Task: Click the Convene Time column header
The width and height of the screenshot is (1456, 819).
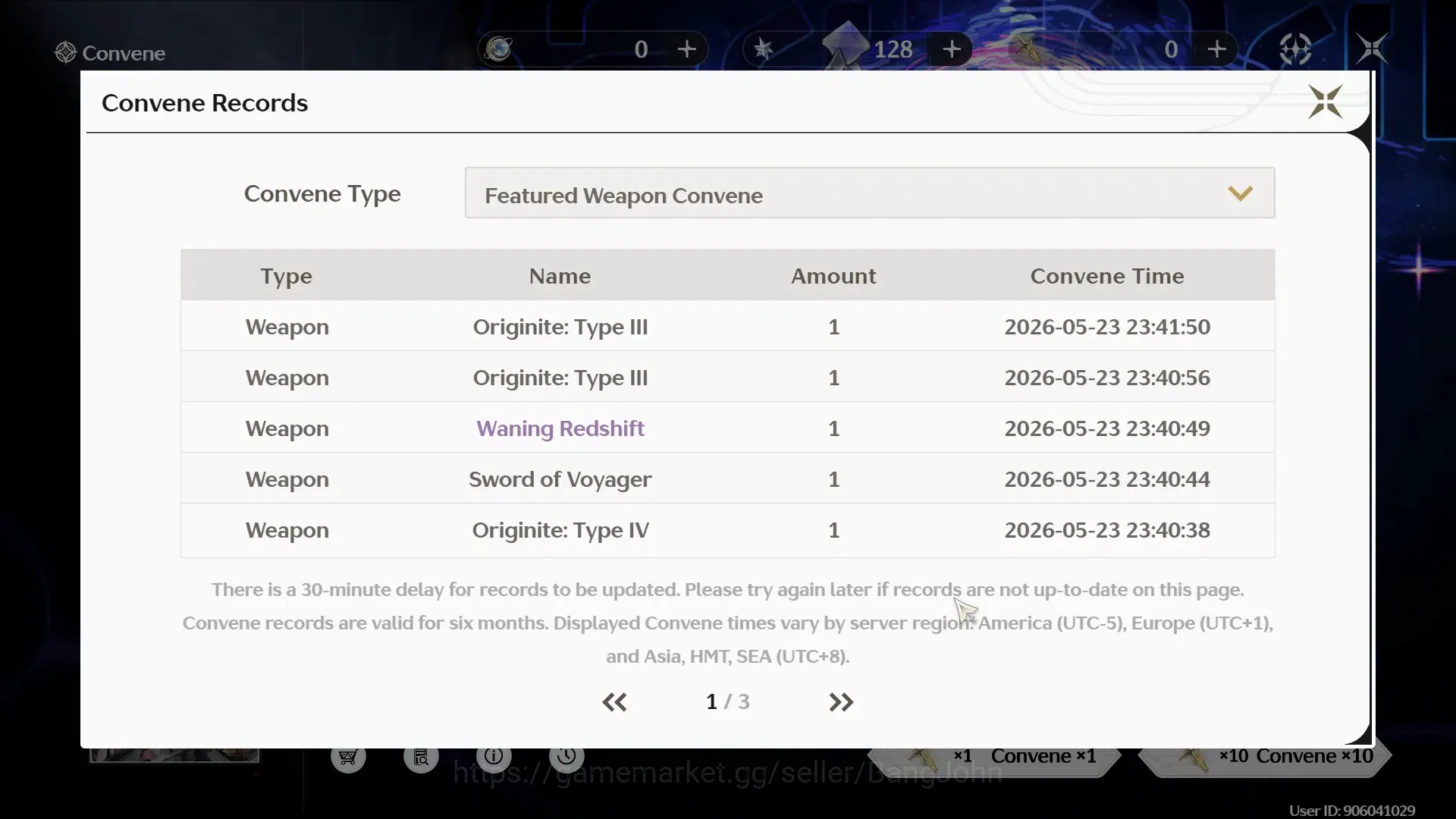Action: coord(1107,276)
